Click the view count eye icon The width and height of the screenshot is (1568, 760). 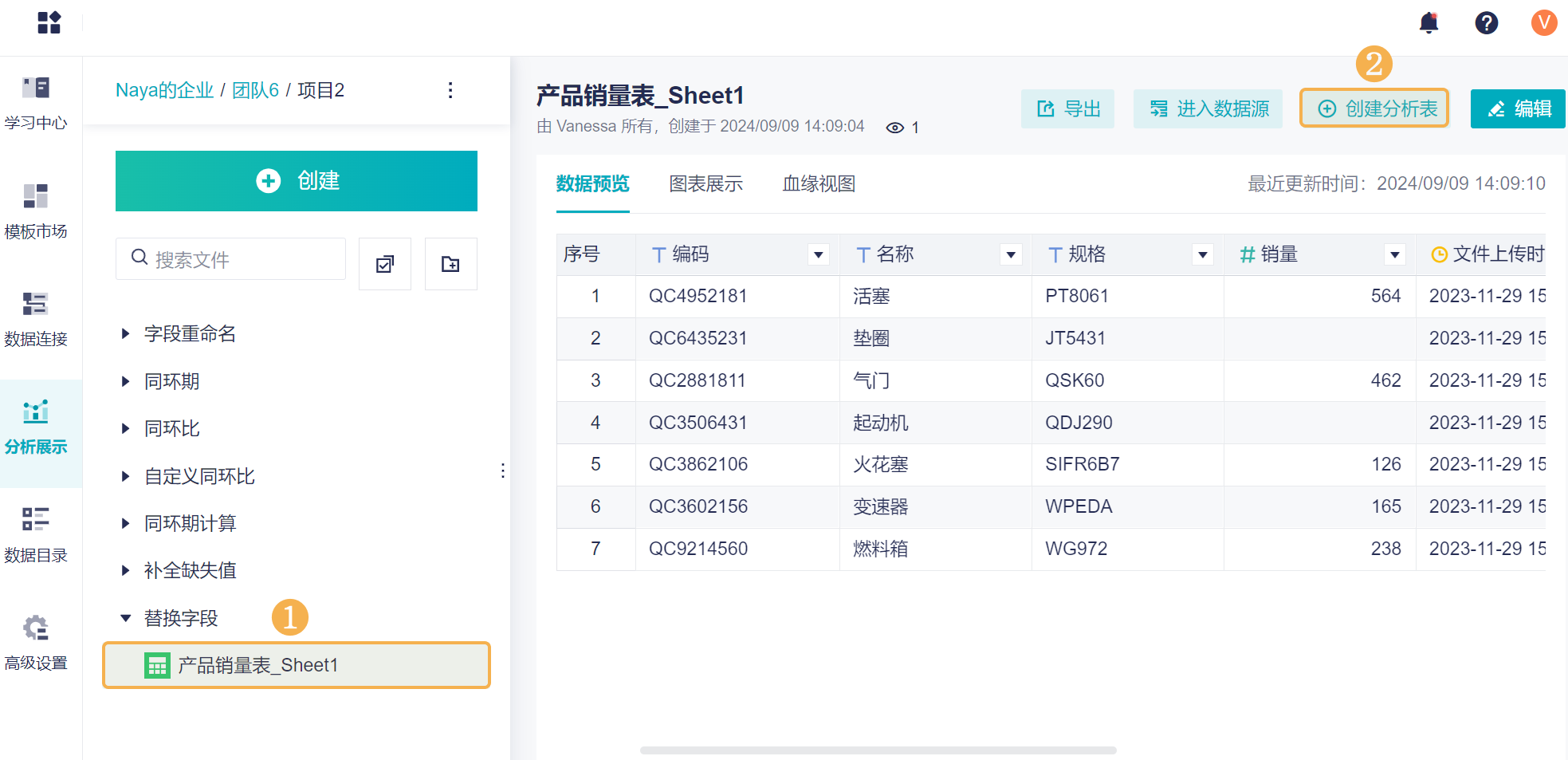894,128
